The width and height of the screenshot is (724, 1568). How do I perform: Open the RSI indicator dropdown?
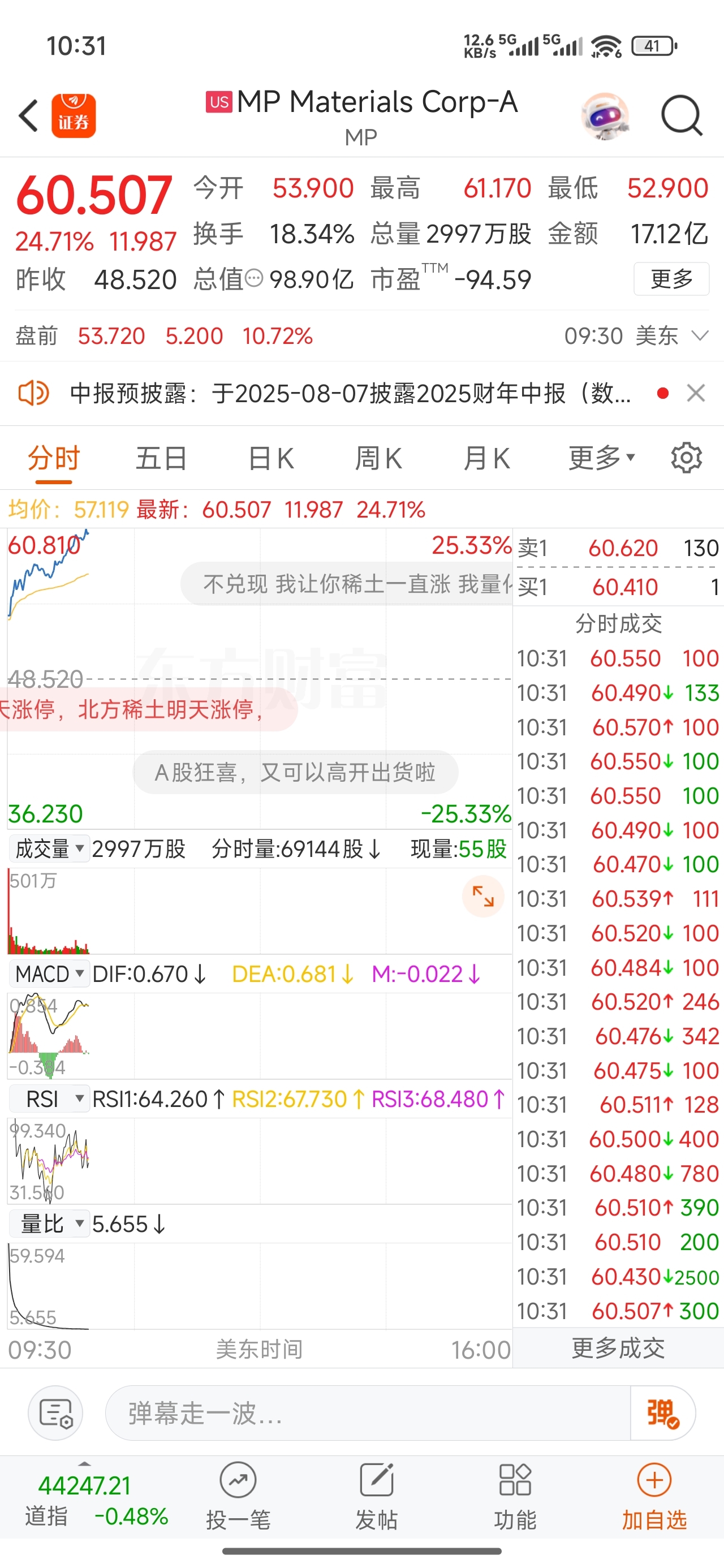coord(49,1099)
